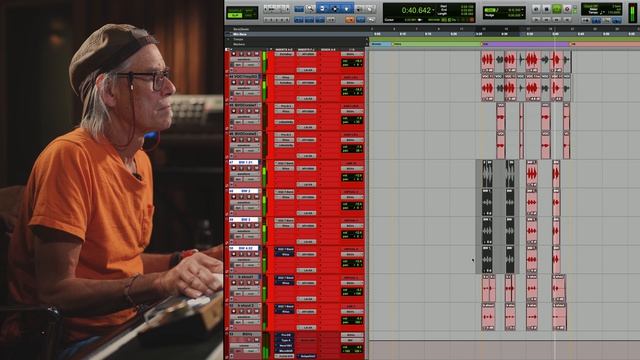This screenshot has width=640, height=360.
Task: Mute the BW 1.01 track
Action: tap(256, 168)
